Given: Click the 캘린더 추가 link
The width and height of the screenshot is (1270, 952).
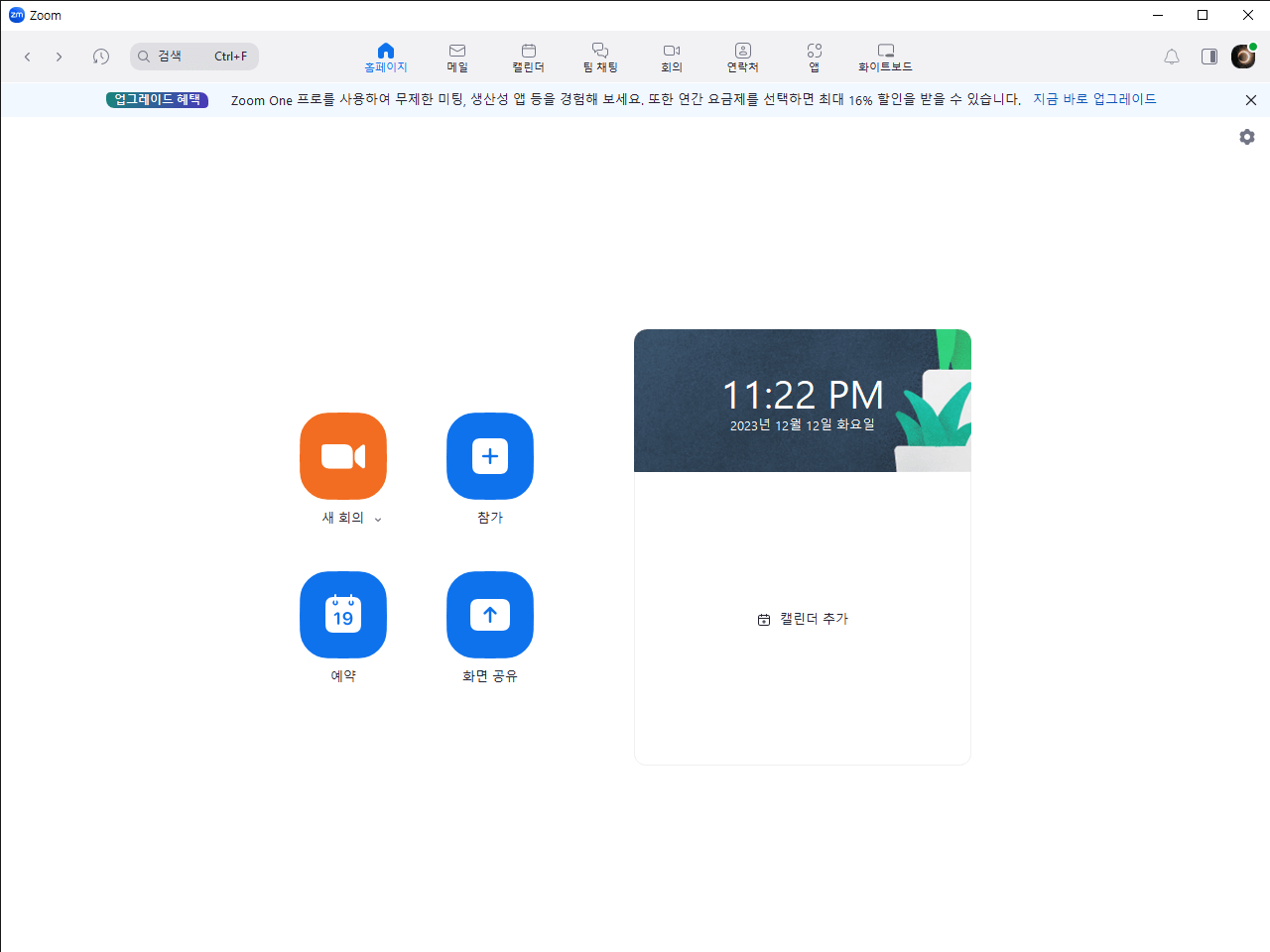Looking at the screenshot, I should point(803,619).
